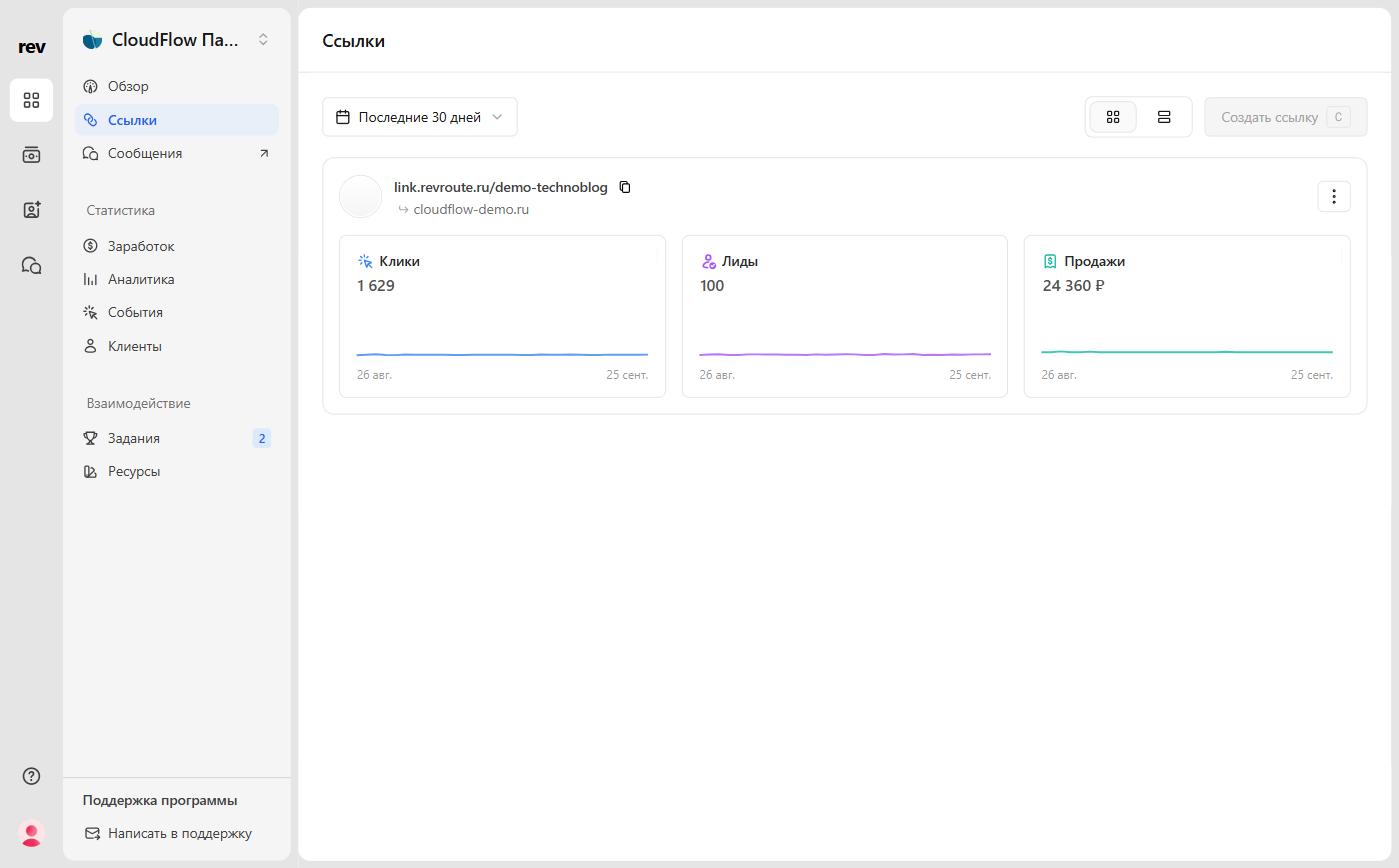Screen dimensions: 1399x868
Task: Click the Ссылки page heading
Action: coord(353,41)
